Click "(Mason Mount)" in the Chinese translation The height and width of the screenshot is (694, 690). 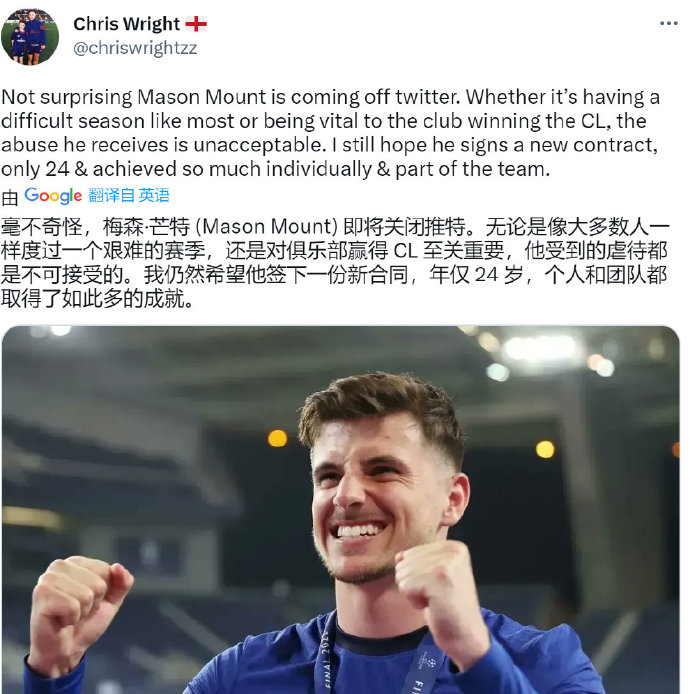coord(267,227)
